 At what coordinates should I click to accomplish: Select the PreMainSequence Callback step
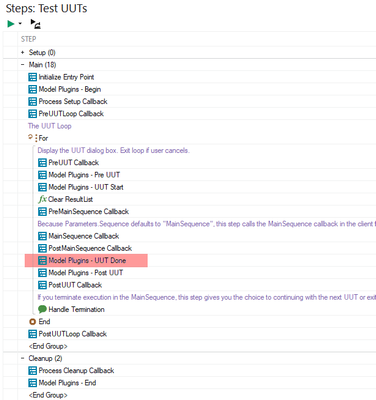(x=89, y=211)
